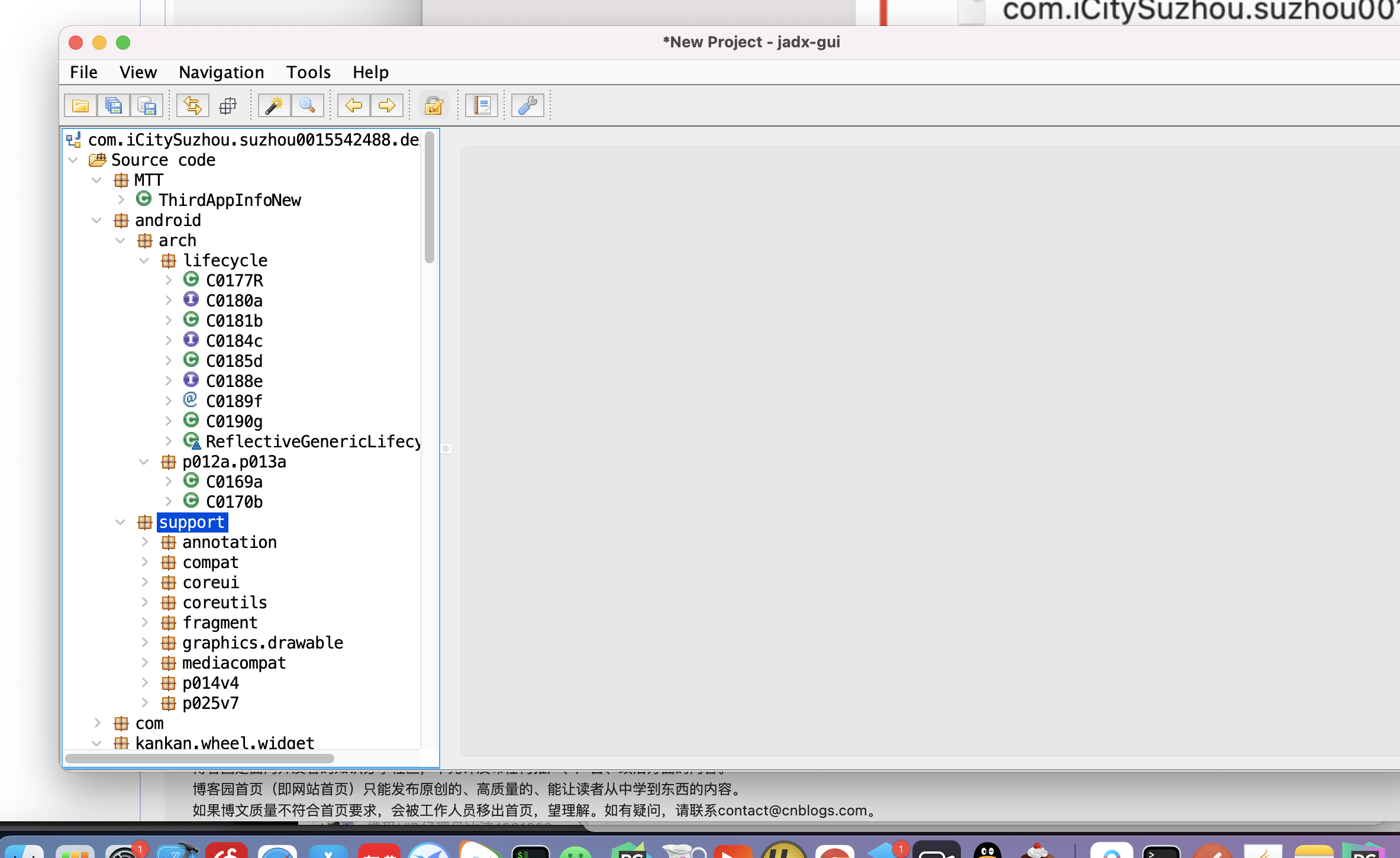Select the ReflectiveGenericLifecycle class icon
The height and width of the screenshot is (858, 1400).
pyautogui.click(x=192, y=441)
